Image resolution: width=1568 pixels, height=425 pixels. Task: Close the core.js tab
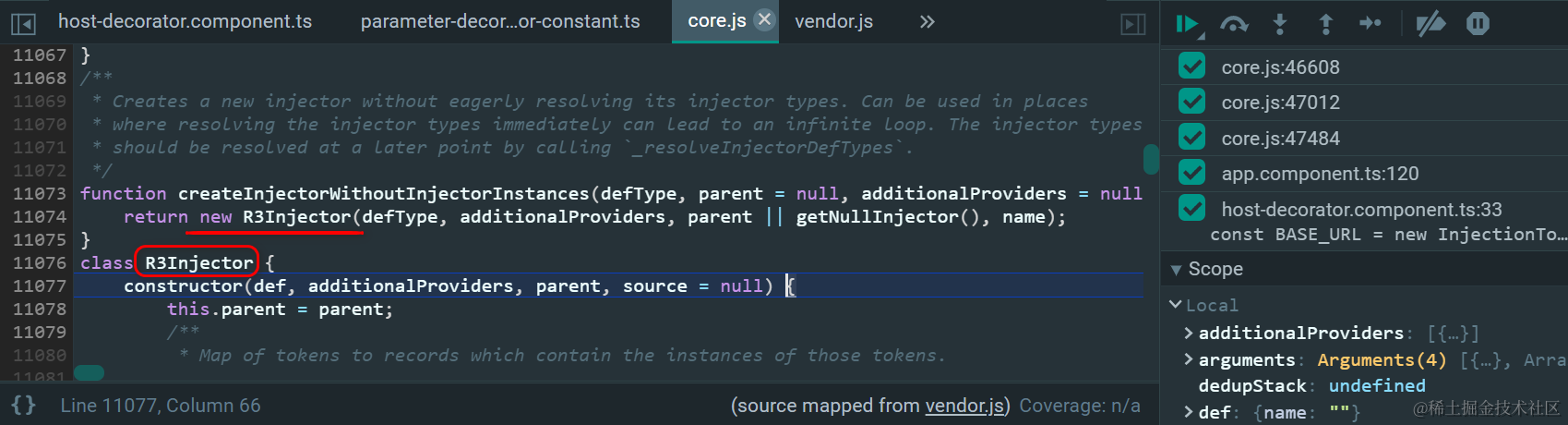[x=764, y=19]
